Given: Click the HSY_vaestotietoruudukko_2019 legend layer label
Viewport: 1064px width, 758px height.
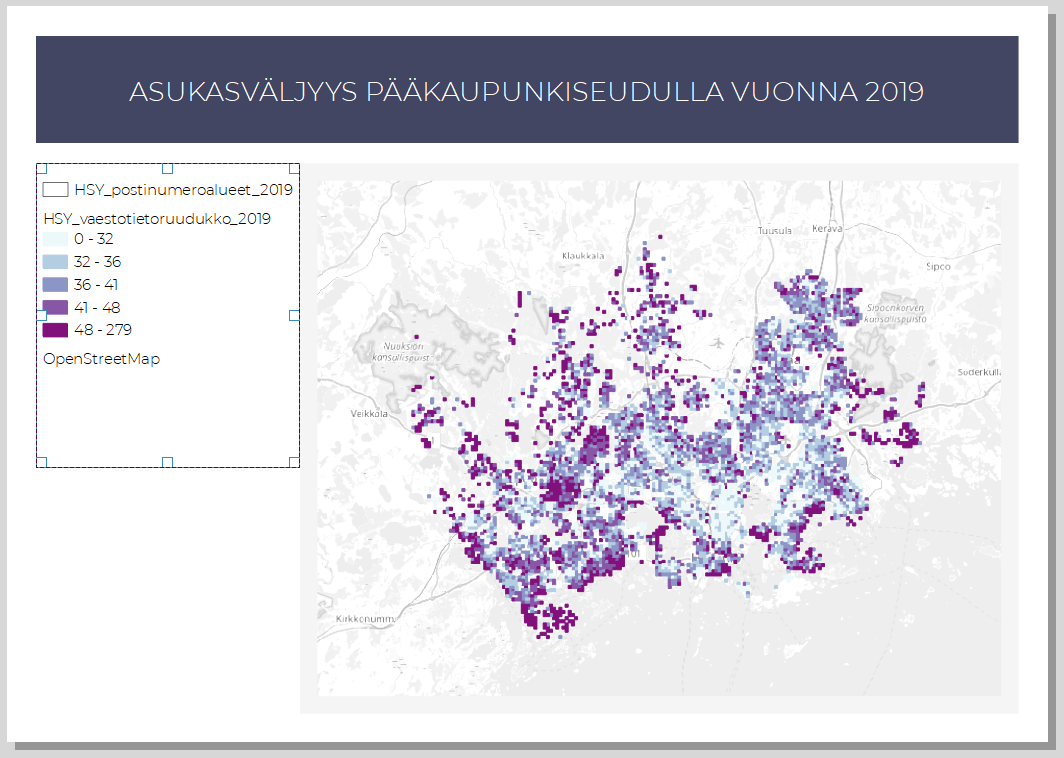Looking at the screenshot, I should (156, 218).
